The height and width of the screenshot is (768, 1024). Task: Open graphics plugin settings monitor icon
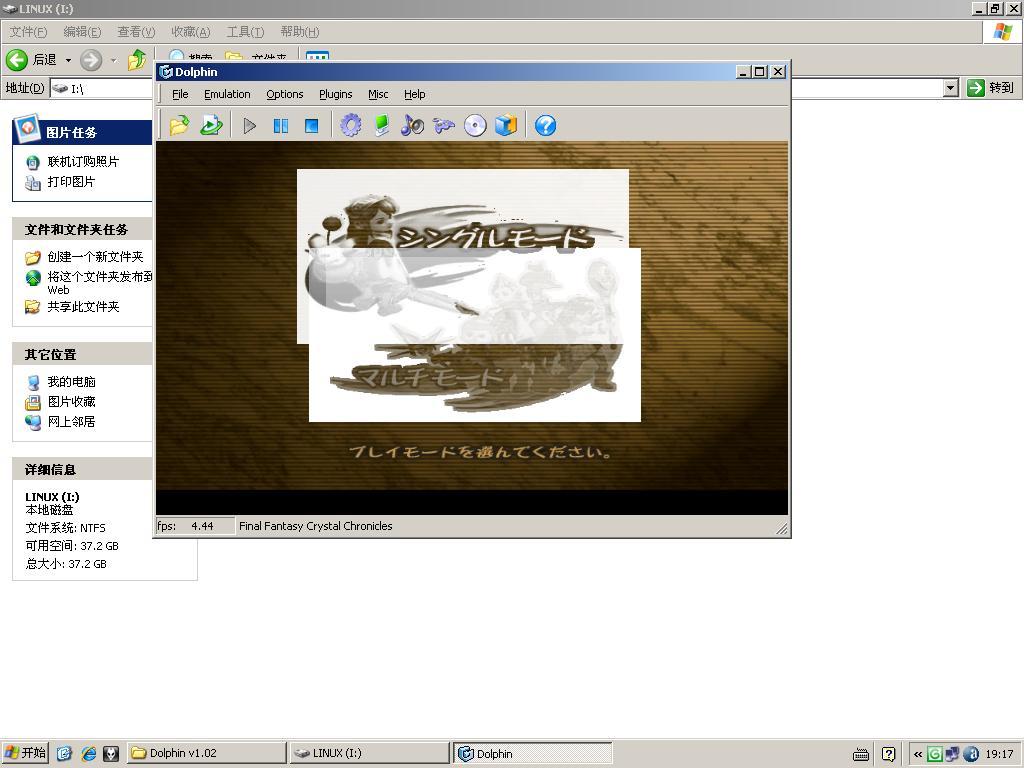(x=382, y=125)
